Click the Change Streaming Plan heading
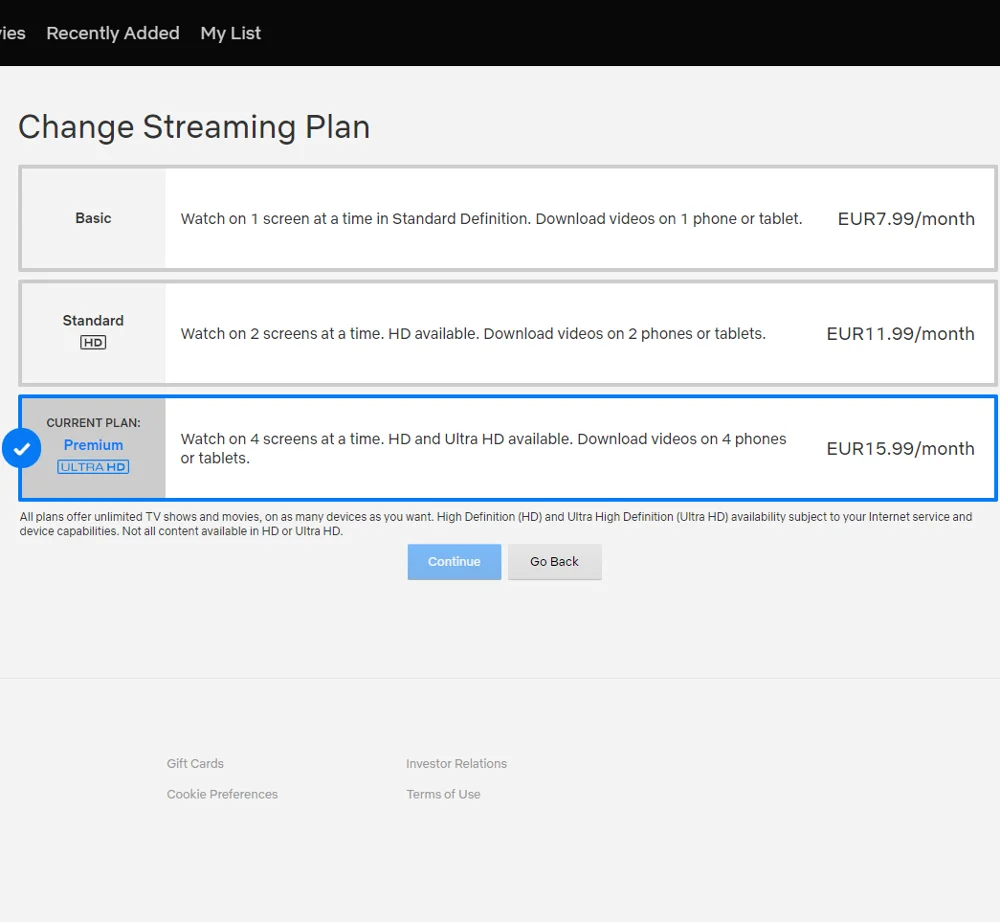 (x=194, y=127)
